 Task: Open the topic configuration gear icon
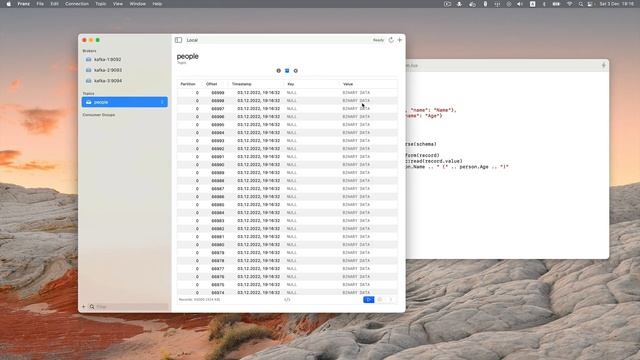(296, 71)
